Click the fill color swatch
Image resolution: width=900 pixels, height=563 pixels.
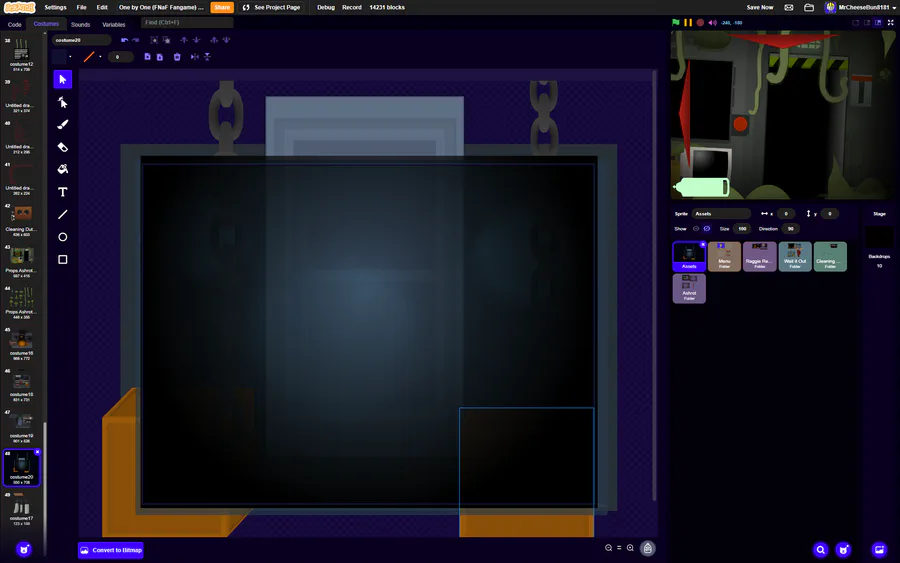pos(59,57)
